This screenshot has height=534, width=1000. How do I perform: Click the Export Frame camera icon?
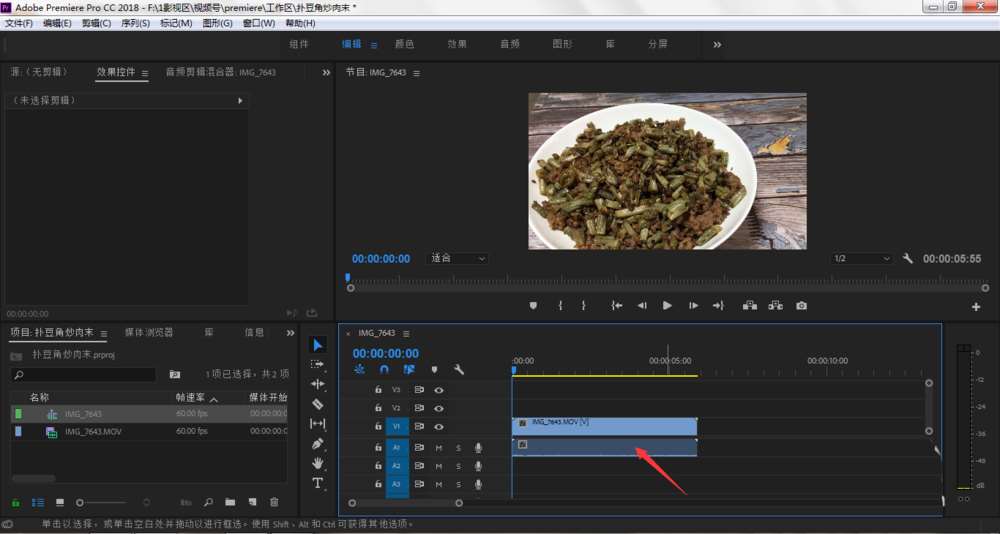(801, 306)
